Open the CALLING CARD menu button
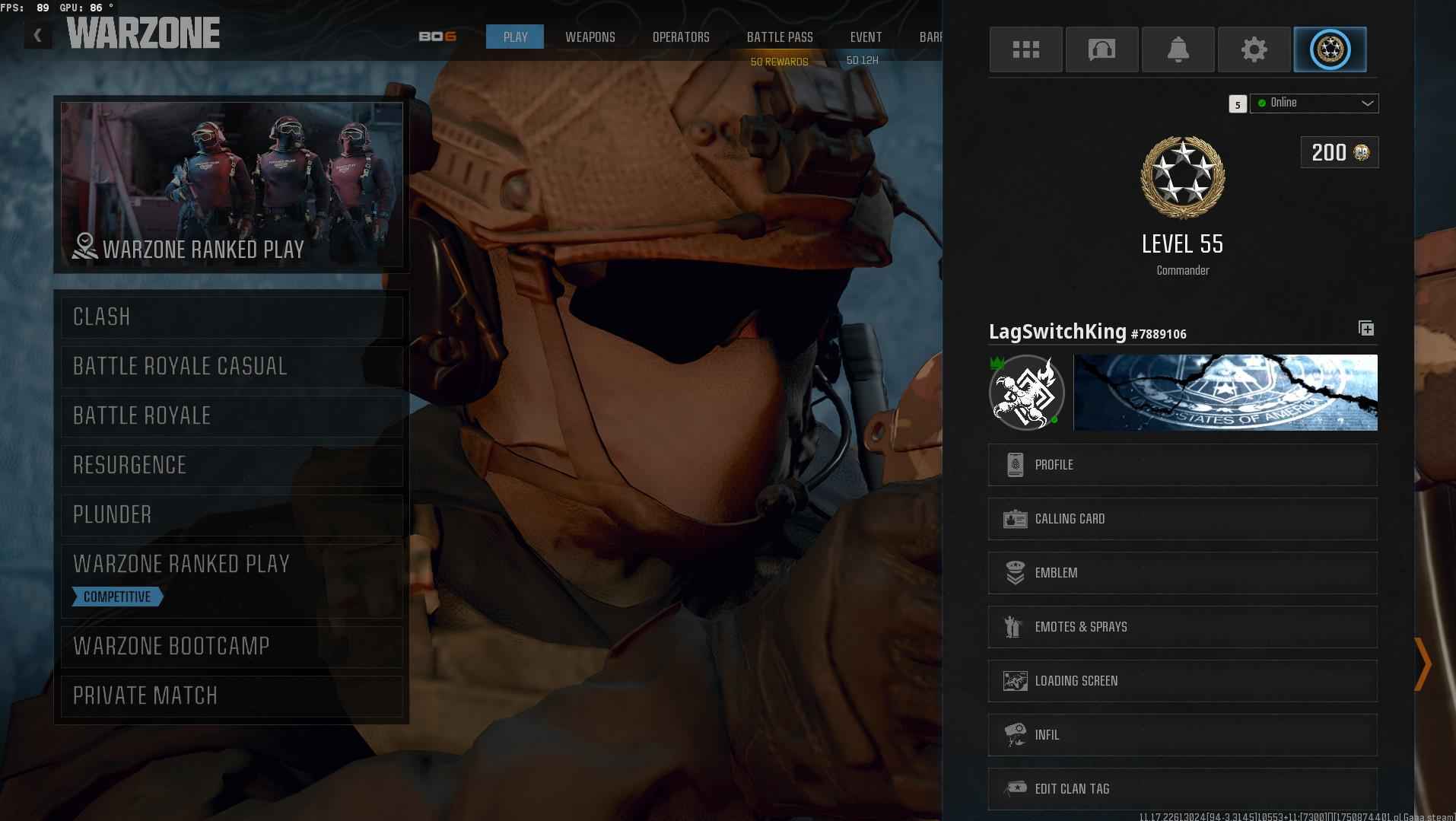Viewport: 1456px width, 821px height. 1182,519
